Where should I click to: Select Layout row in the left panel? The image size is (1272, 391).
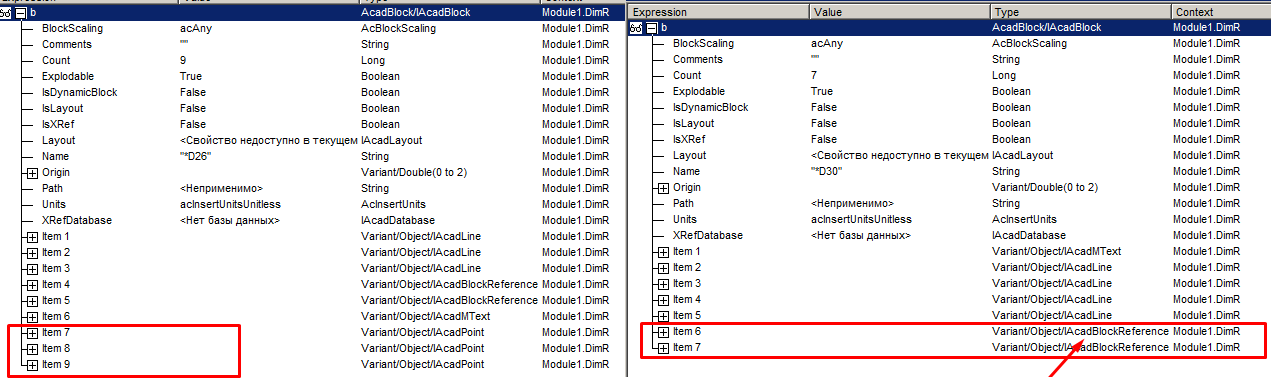pyautogui.click(x=313, y=140)
